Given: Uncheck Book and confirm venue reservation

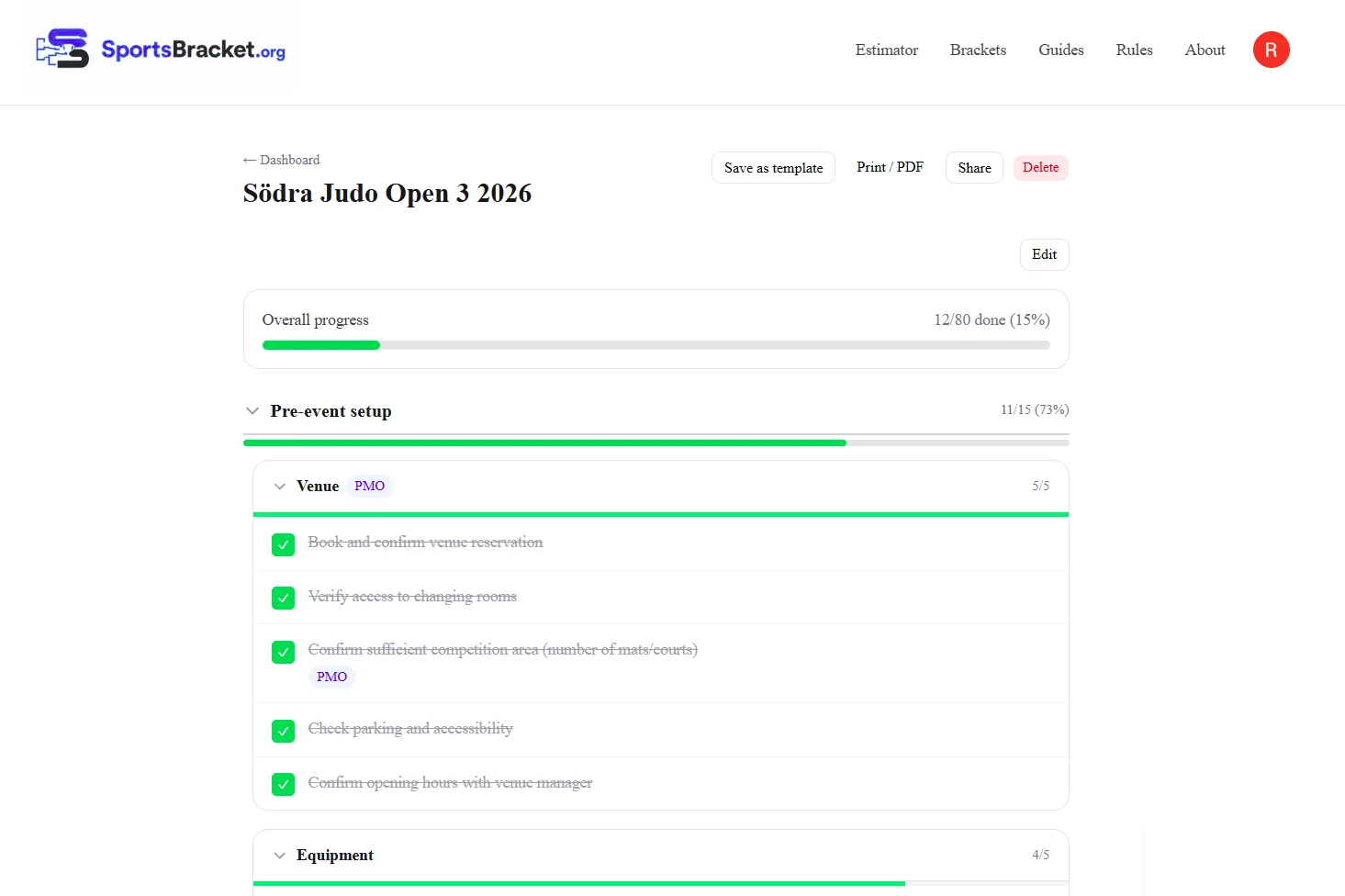Looking at the screenshot, I should point(283,544).
